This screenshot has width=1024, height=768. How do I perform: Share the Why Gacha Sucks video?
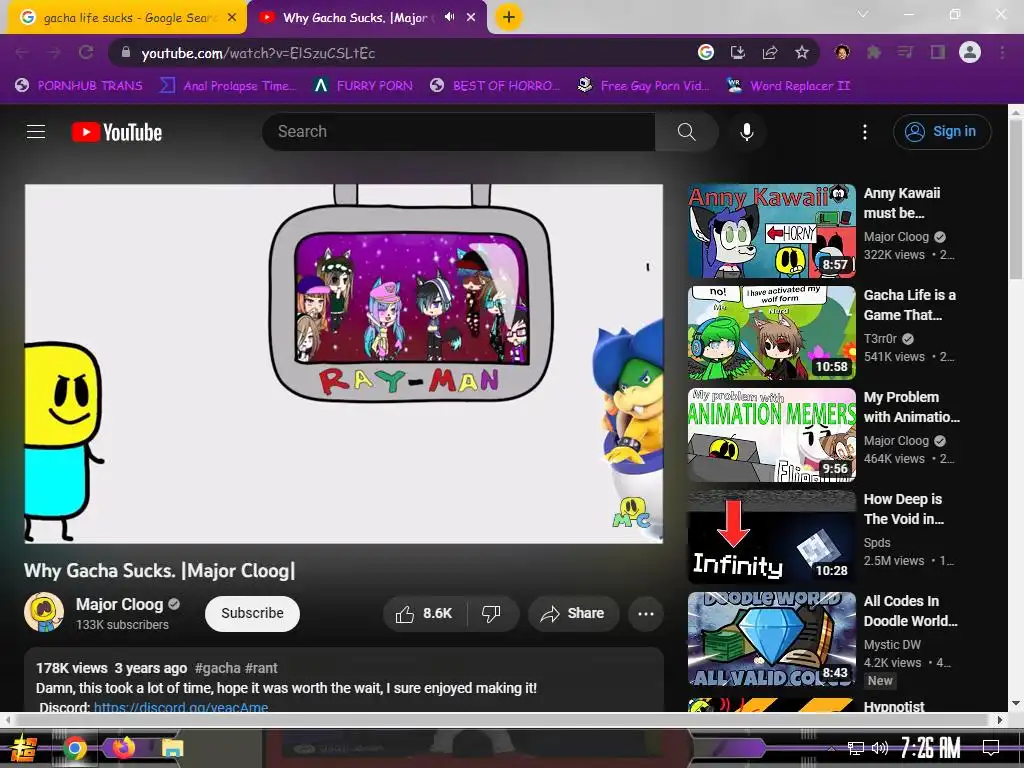pyautogui.click(x=573, y=613)
